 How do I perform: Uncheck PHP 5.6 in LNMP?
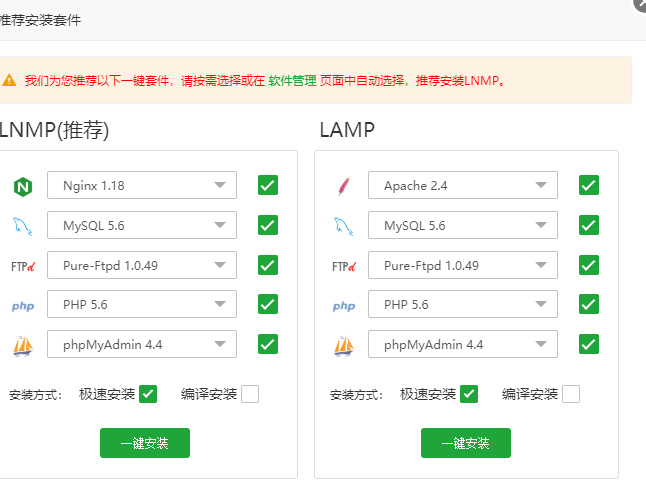[x=268, y=304]
